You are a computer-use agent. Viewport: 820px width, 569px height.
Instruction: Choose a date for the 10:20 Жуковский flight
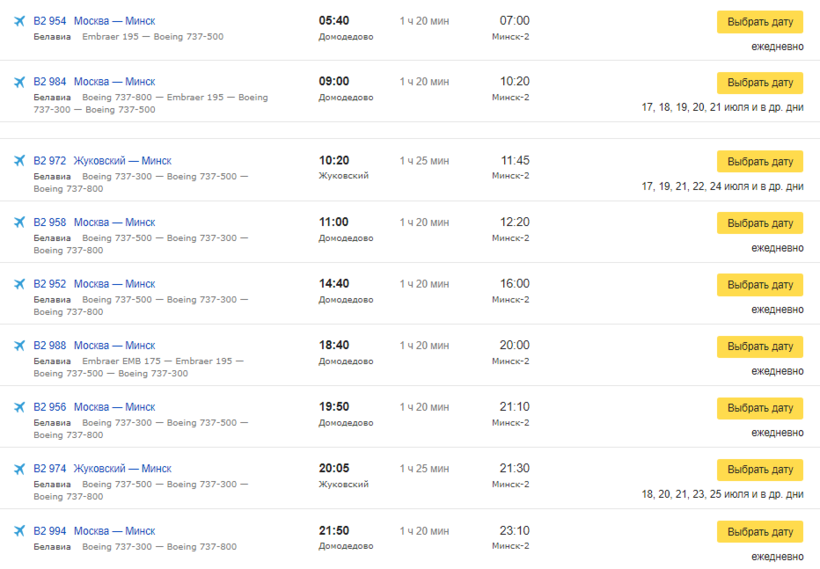point(760,162)
